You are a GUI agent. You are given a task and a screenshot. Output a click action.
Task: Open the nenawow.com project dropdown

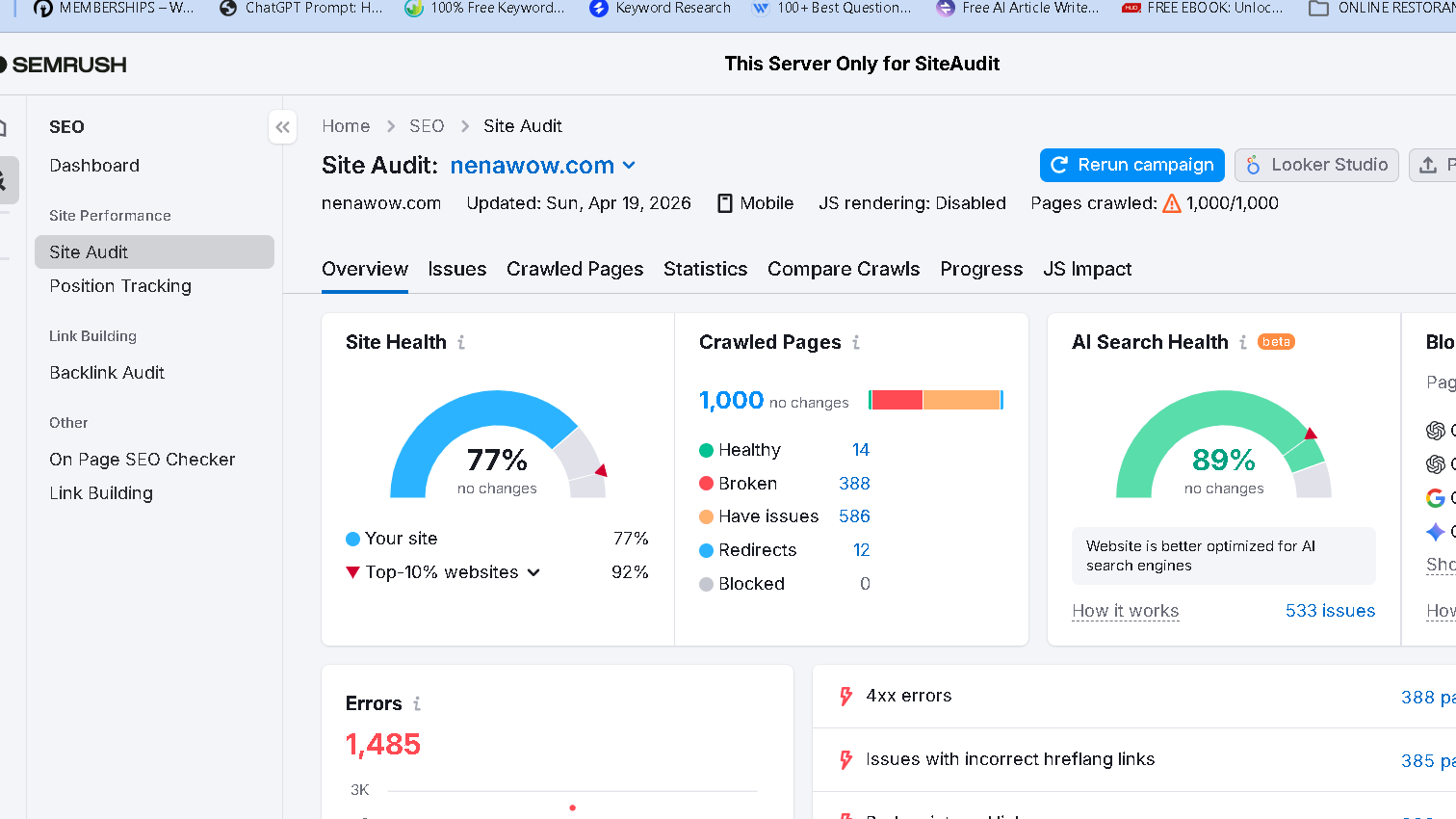pyautogui.click(x=631, y=165)
